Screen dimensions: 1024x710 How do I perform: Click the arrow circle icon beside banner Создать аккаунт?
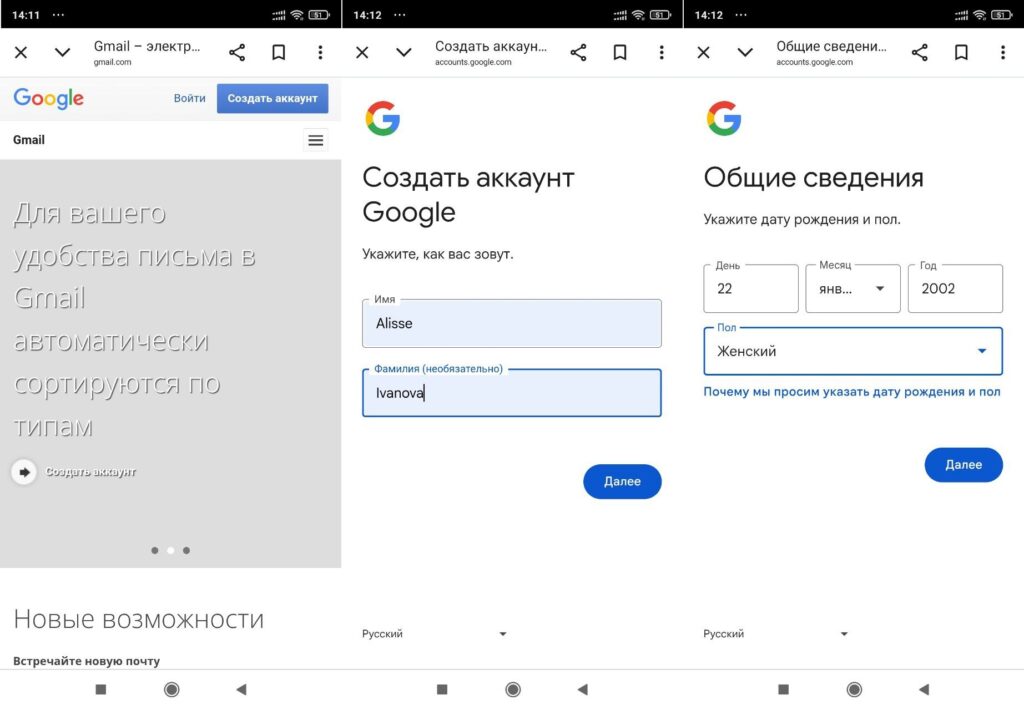pos(24,471)
